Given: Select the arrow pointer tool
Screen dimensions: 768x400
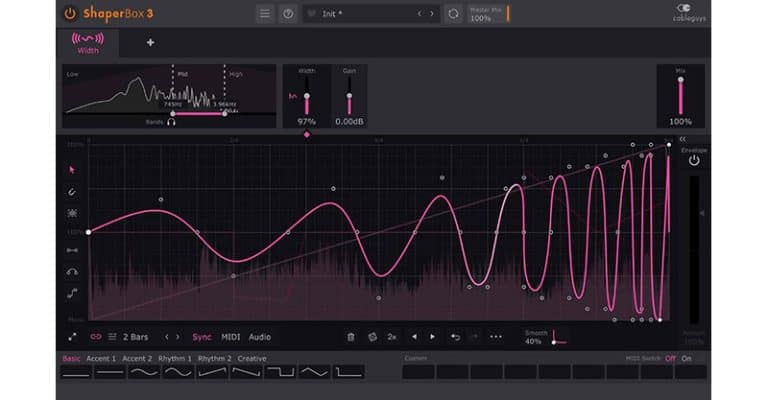Looking at the screenshot, I should (x=72, y=170).
